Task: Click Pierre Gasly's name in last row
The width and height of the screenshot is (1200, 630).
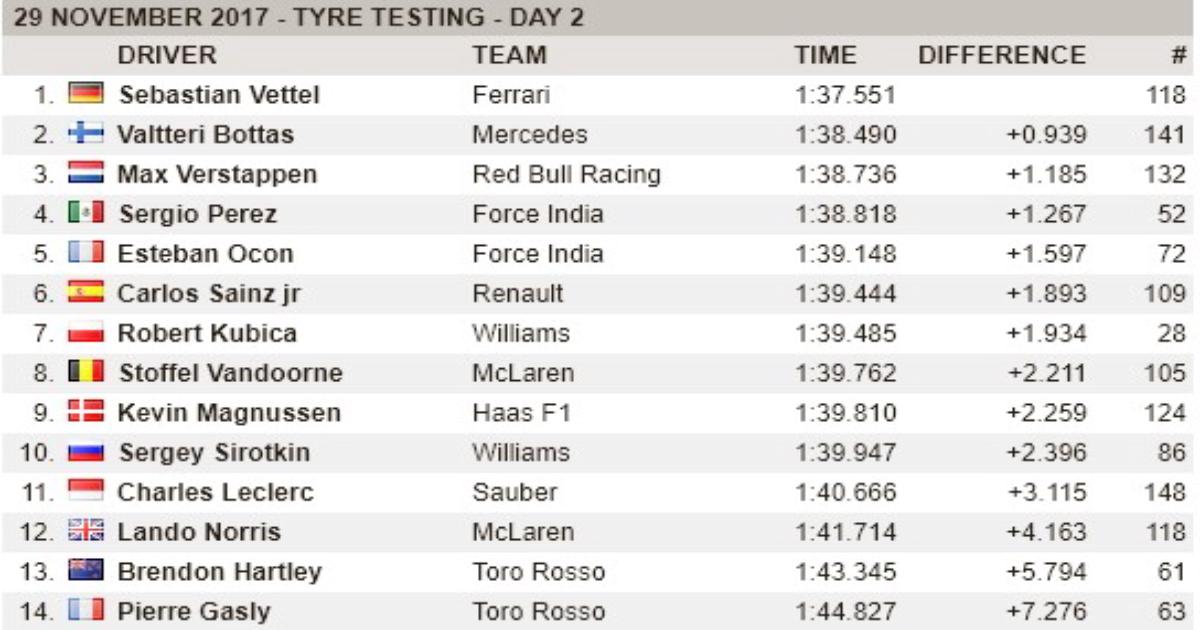Action: [194, 611]
